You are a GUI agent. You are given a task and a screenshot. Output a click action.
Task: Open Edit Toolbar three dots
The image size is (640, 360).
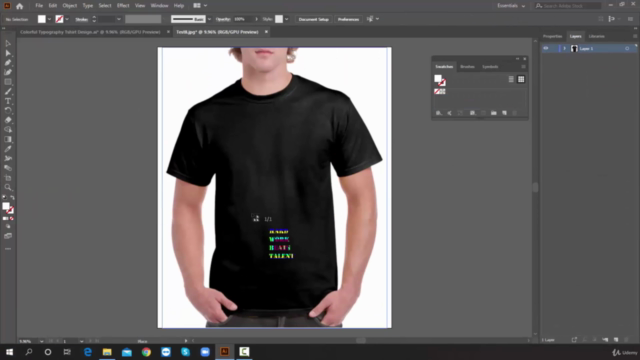click(x=8, y=249)
